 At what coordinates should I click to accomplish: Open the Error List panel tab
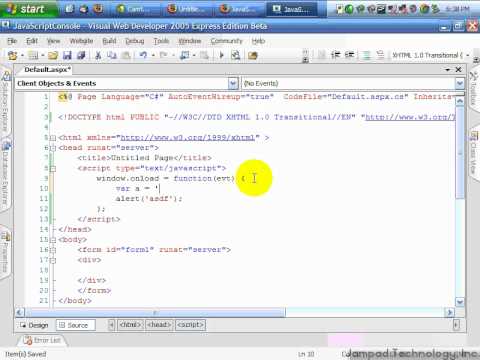42,340
